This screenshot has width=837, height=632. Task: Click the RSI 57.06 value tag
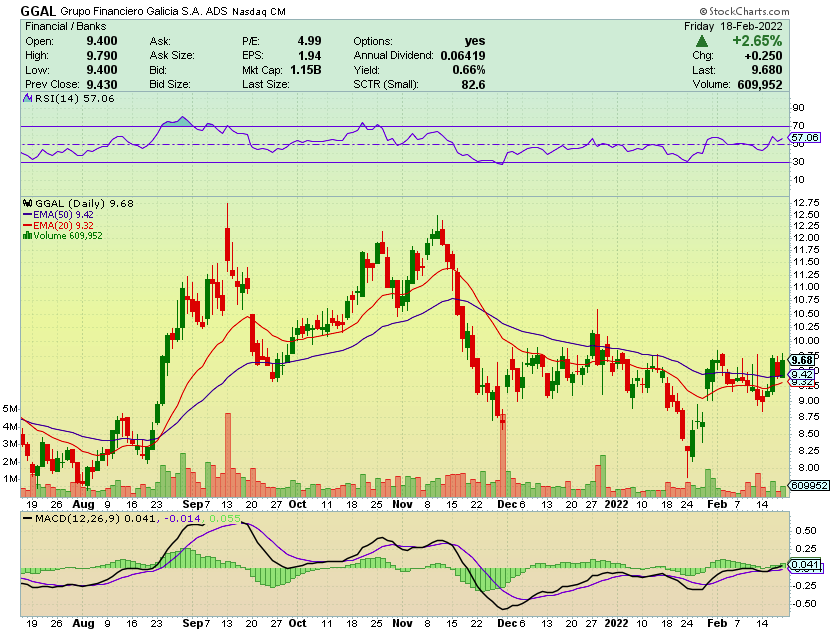pyautogui.click(x=804, y=137)
